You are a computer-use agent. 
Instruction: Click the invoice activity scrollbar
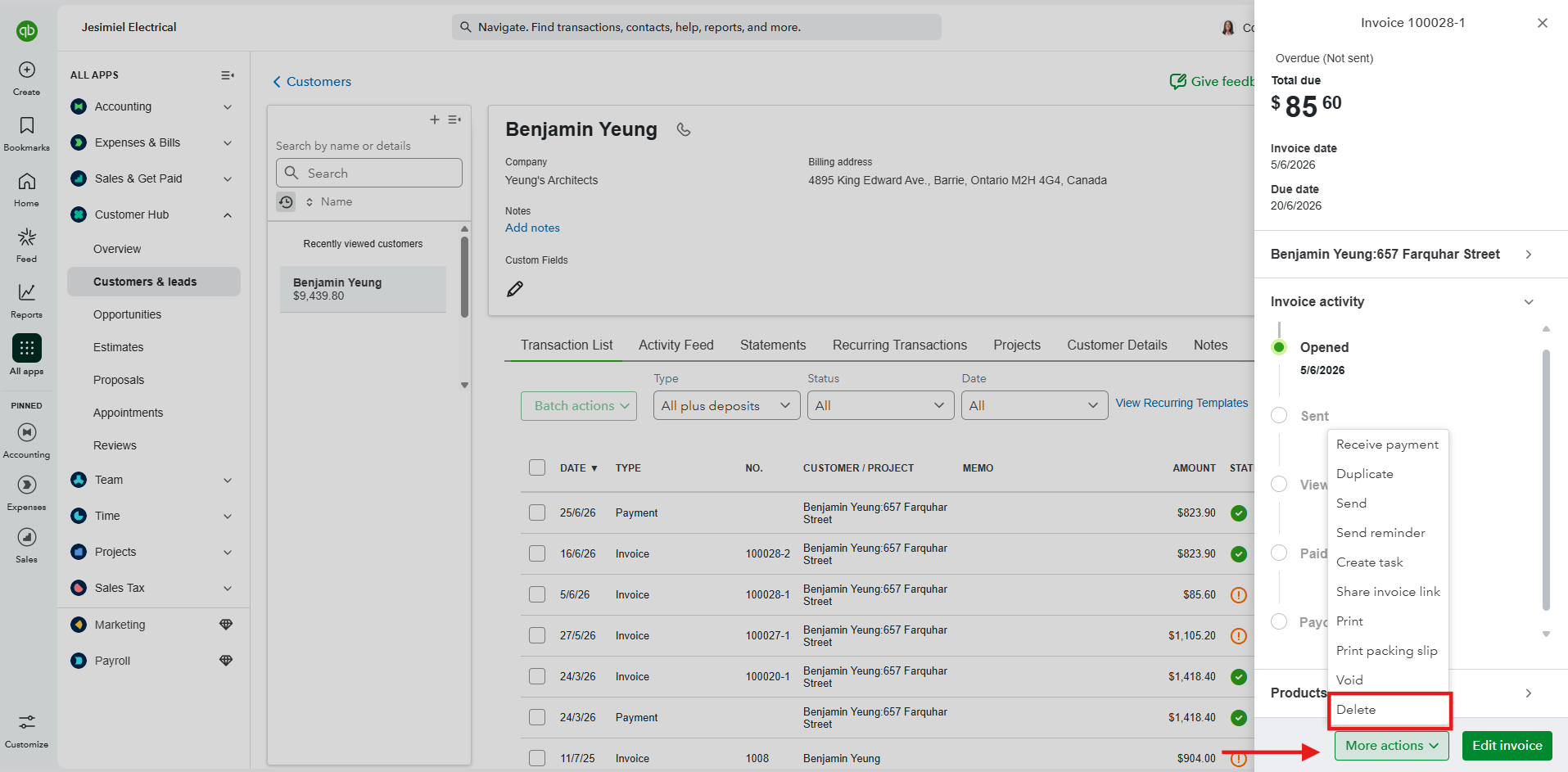click(1546, 481)
